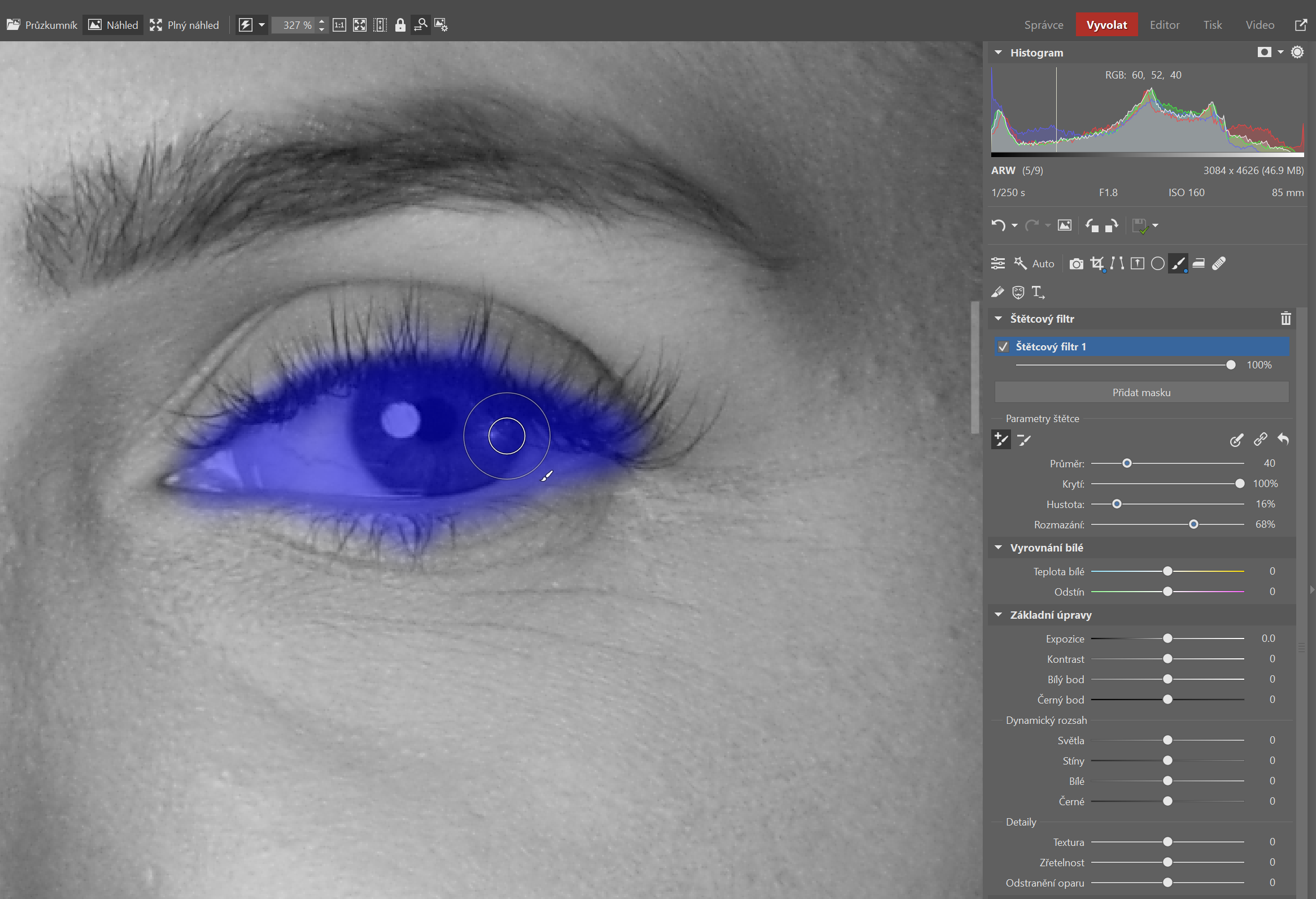
Task: Delete brush filter with trash icon
Action: (x=1286, y=319)
